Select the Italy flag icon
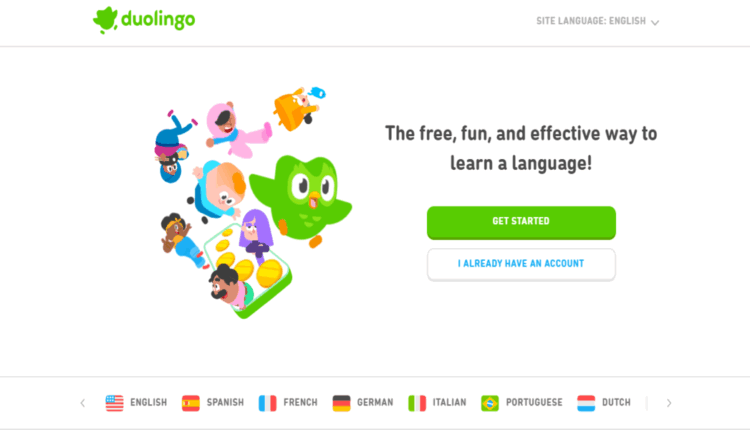 pyautogui.click(x=417, y=403)
